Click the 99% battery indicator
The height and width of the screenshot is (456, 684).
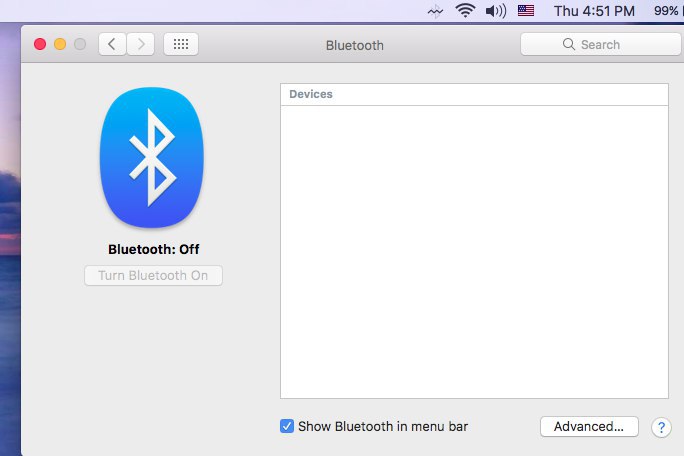[667, 11]
